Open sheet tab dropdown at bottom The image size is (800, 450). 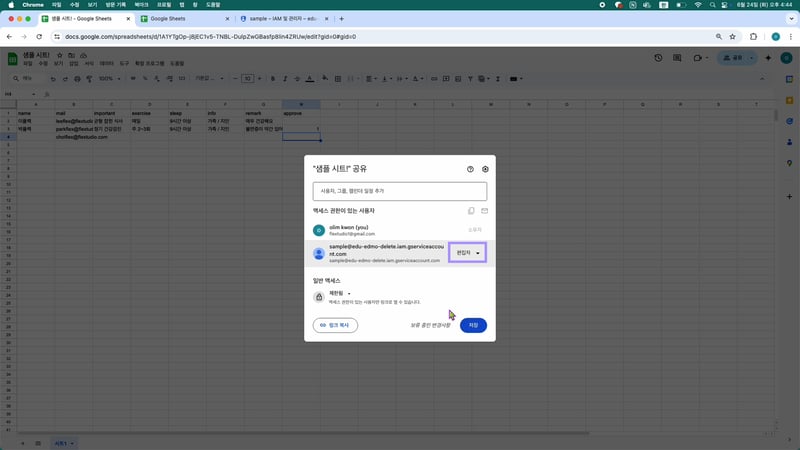[72, 443]
